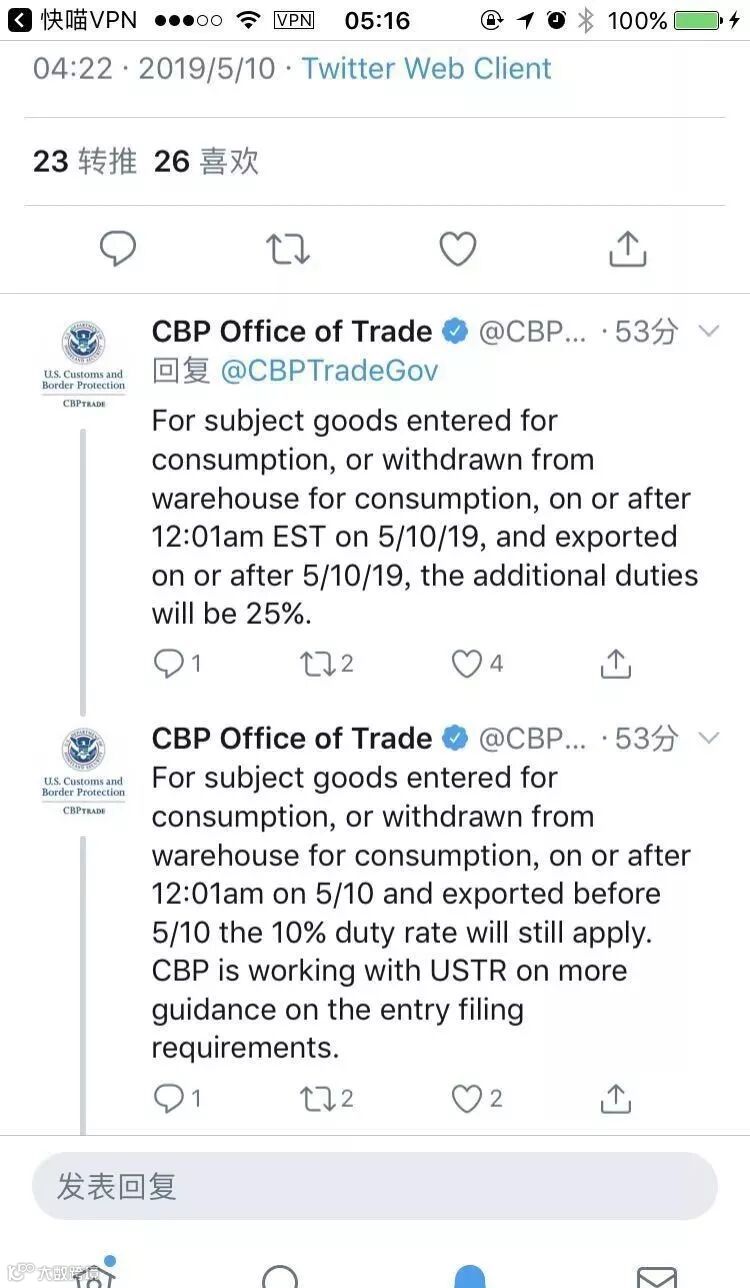Viewport: 750px width, 1288px height.
Task: Return to 快喵VPN via the back arrow
Action: pos(20,20)
